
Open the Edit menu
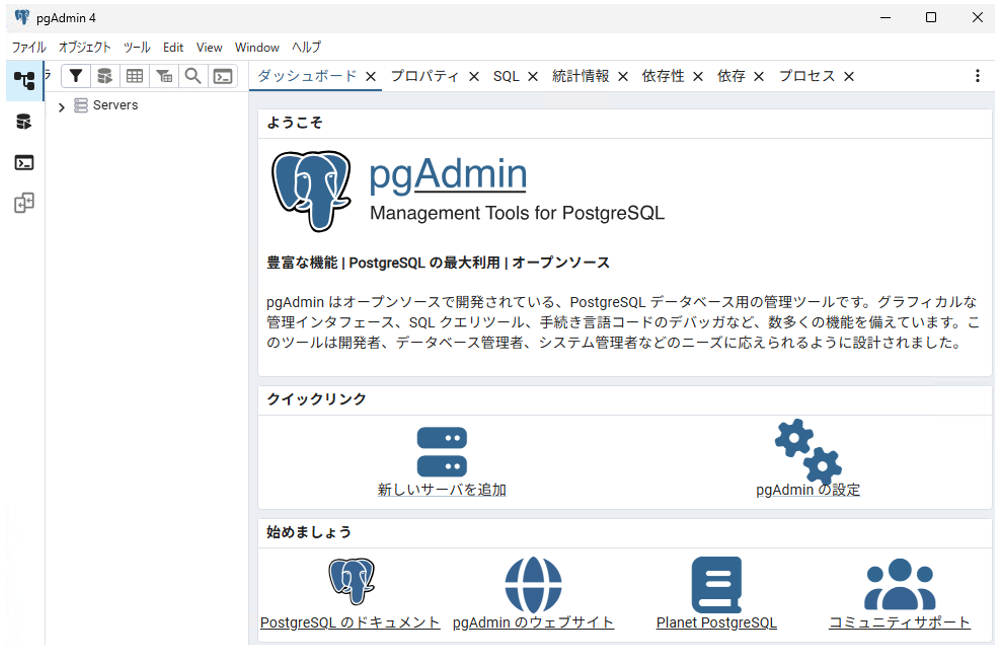pos(173,48)
